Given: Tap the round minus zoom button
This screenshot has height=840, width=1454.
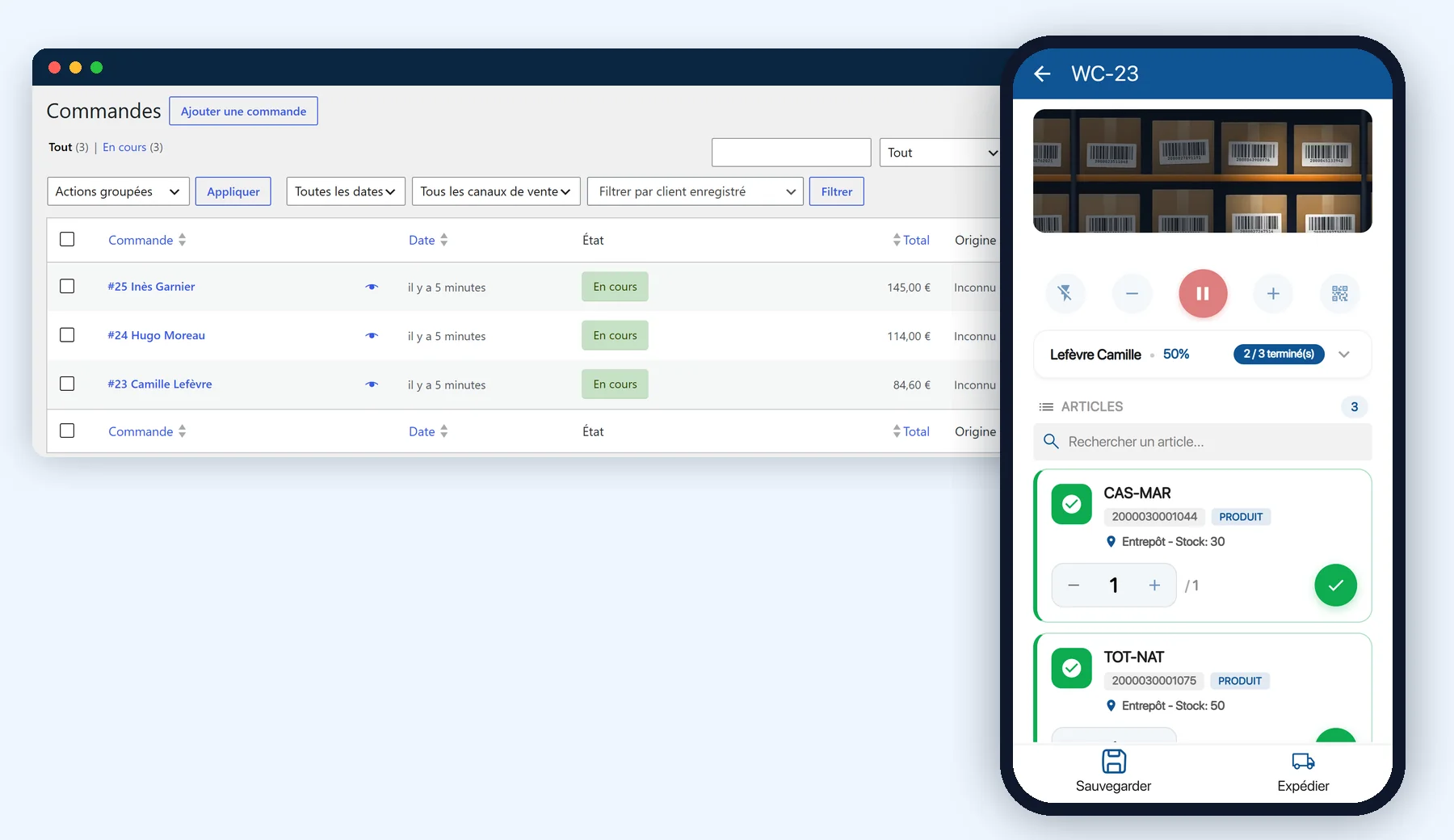Looking at the screenshot, I should point(1132,293).
